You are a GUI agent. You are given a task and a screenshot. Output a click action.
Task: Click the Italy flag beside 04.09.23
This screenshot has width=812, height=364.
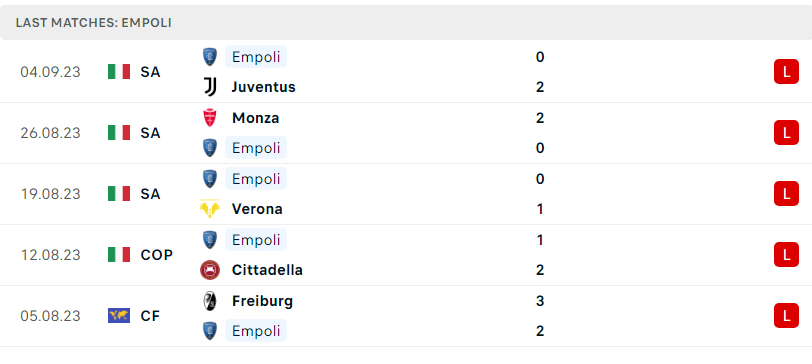tap(119, 72)
